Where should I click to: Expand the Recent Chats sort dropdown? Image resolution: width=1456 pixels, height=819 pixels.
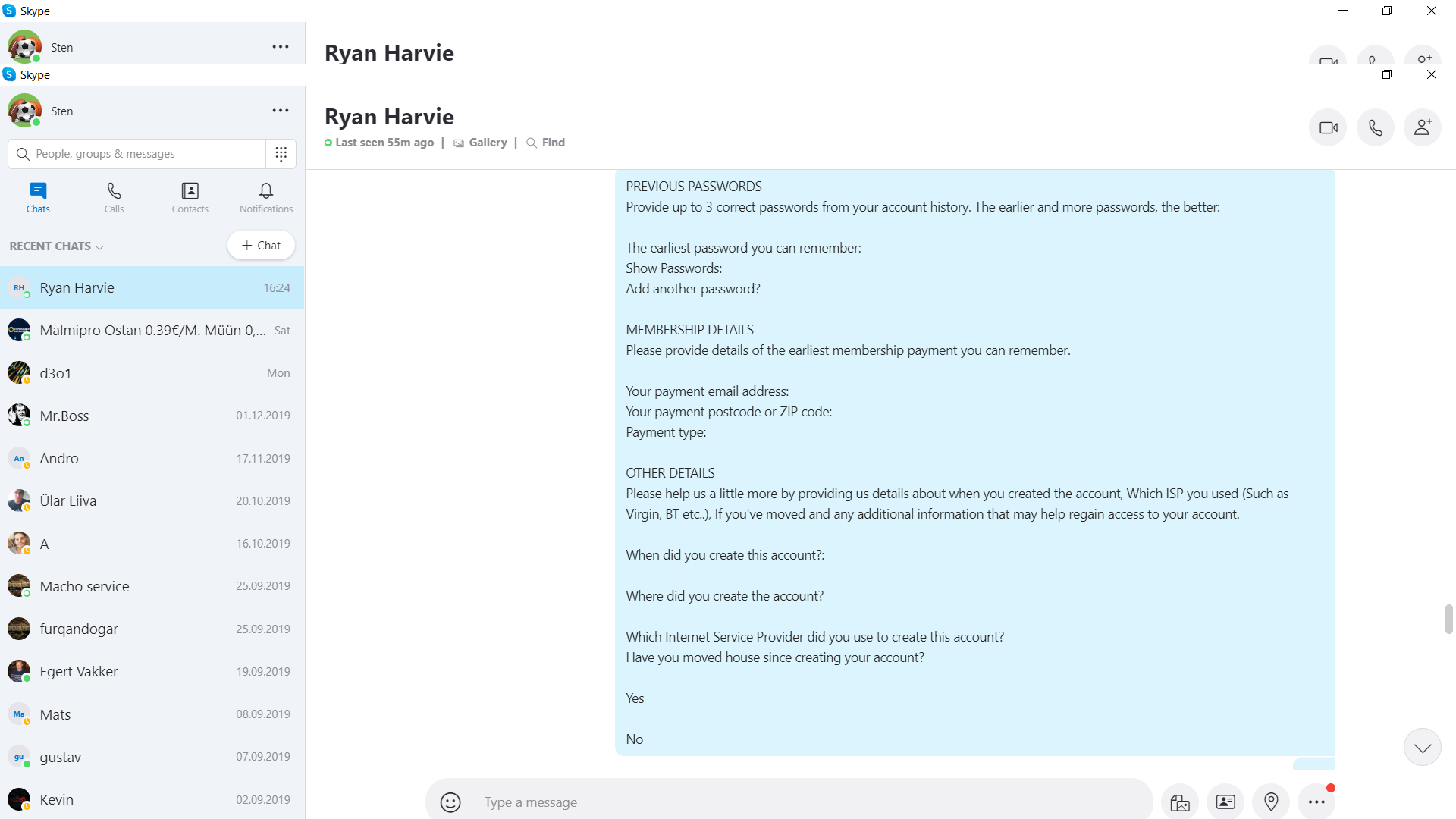[x=57, y=246]
